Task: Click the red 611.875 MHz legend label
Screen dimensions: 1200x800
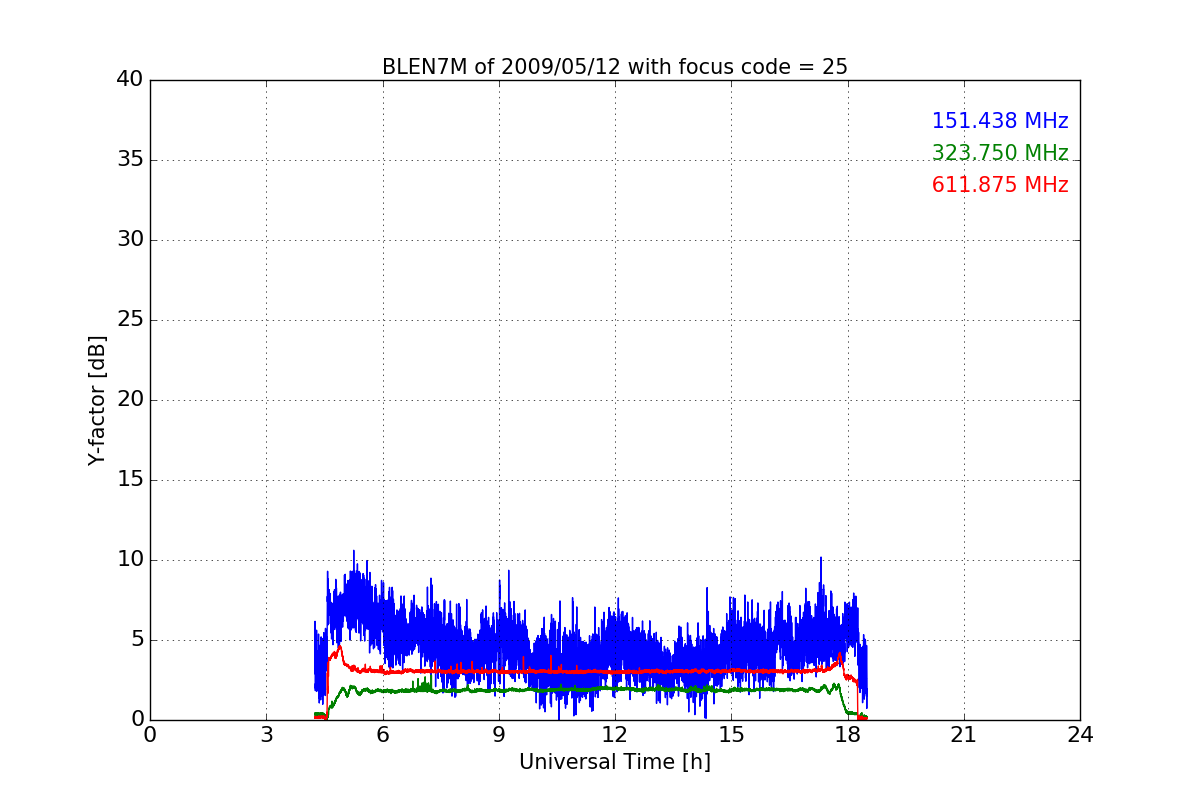Action: (x=999, y=185)
